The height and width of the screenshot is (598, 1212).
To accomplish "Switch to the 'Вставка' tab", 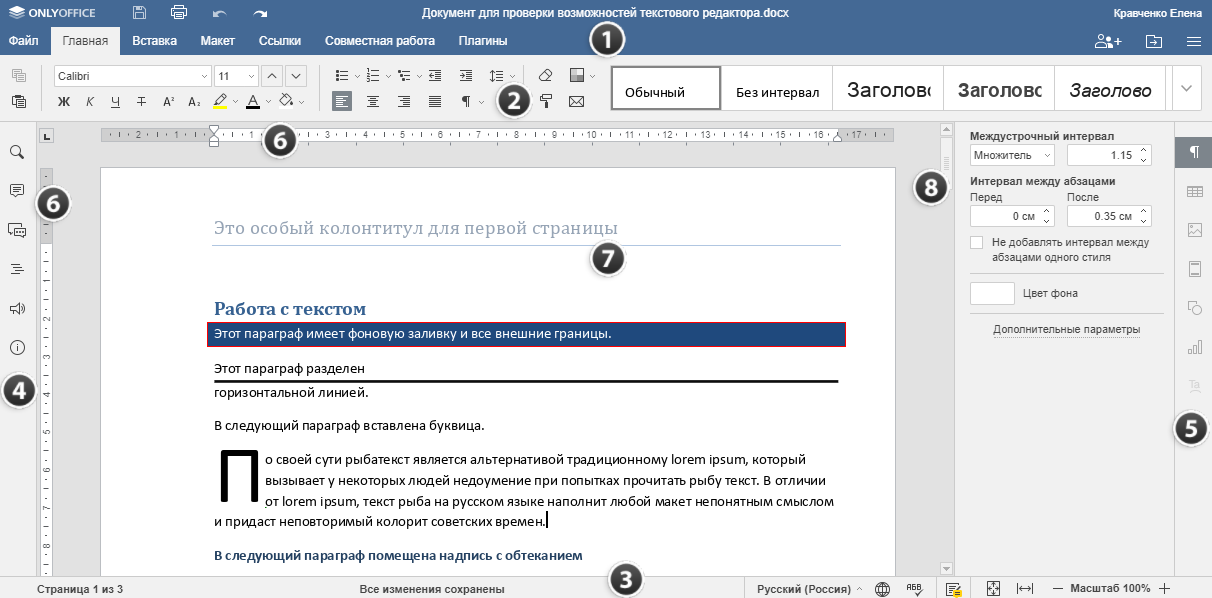I will pos(154,41).
